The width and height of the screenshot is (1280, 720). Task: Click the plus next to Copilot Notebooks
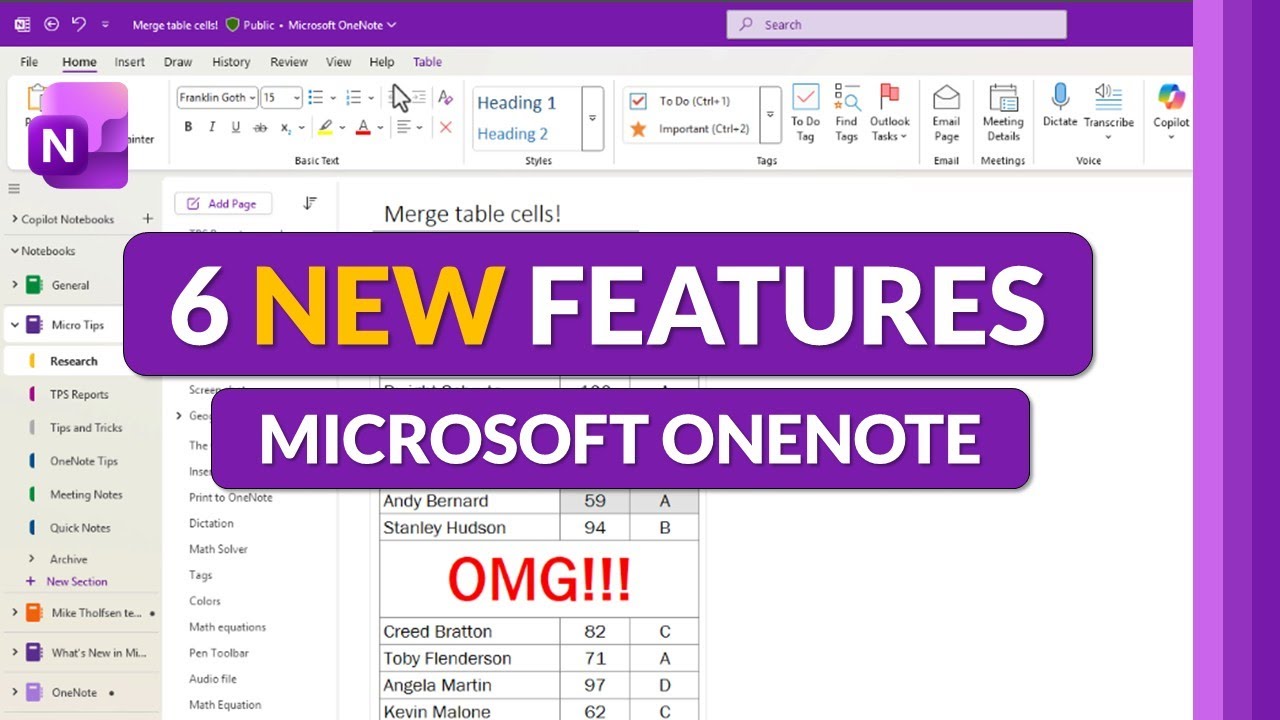[148, 219]
